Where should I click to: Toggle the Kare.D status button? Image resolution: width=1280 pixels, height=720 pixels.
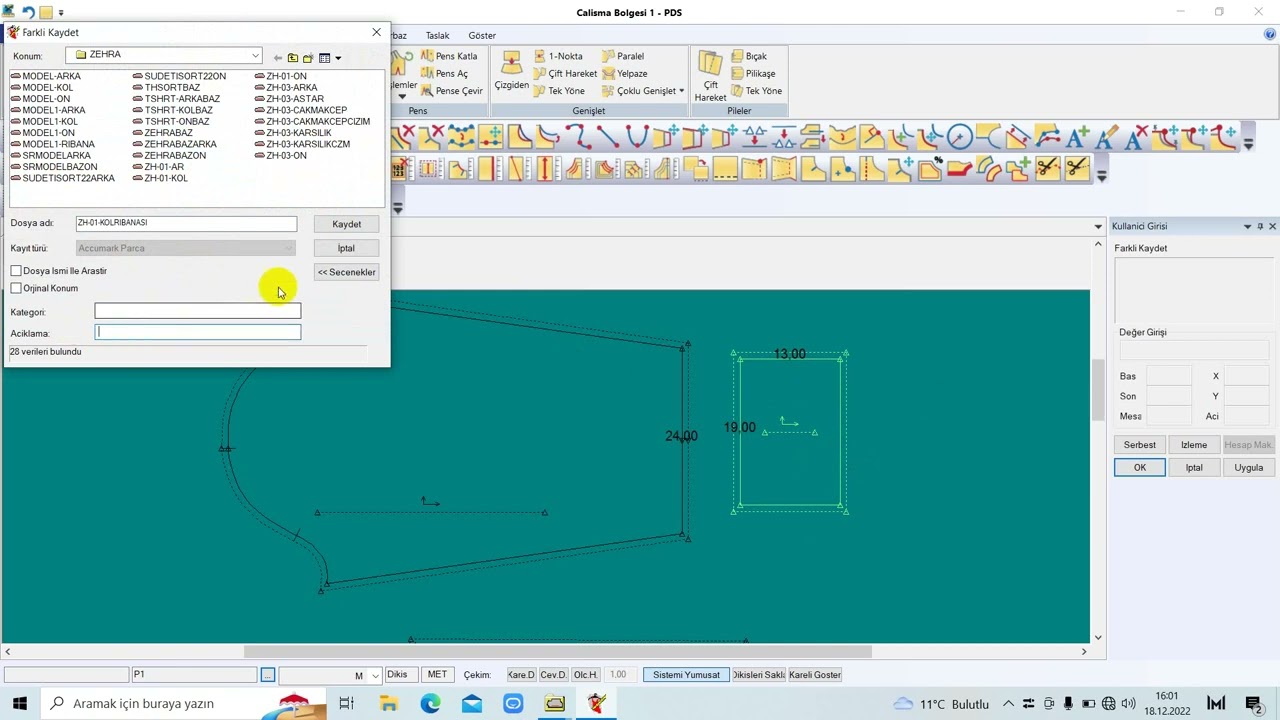[521, 675]
